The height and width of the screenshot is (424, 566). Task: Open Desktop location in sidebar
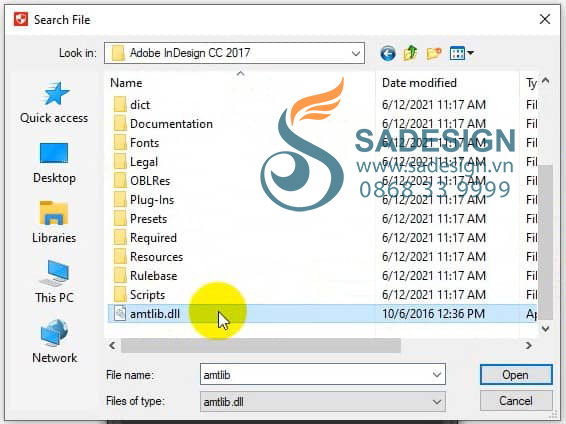[54, 163]
